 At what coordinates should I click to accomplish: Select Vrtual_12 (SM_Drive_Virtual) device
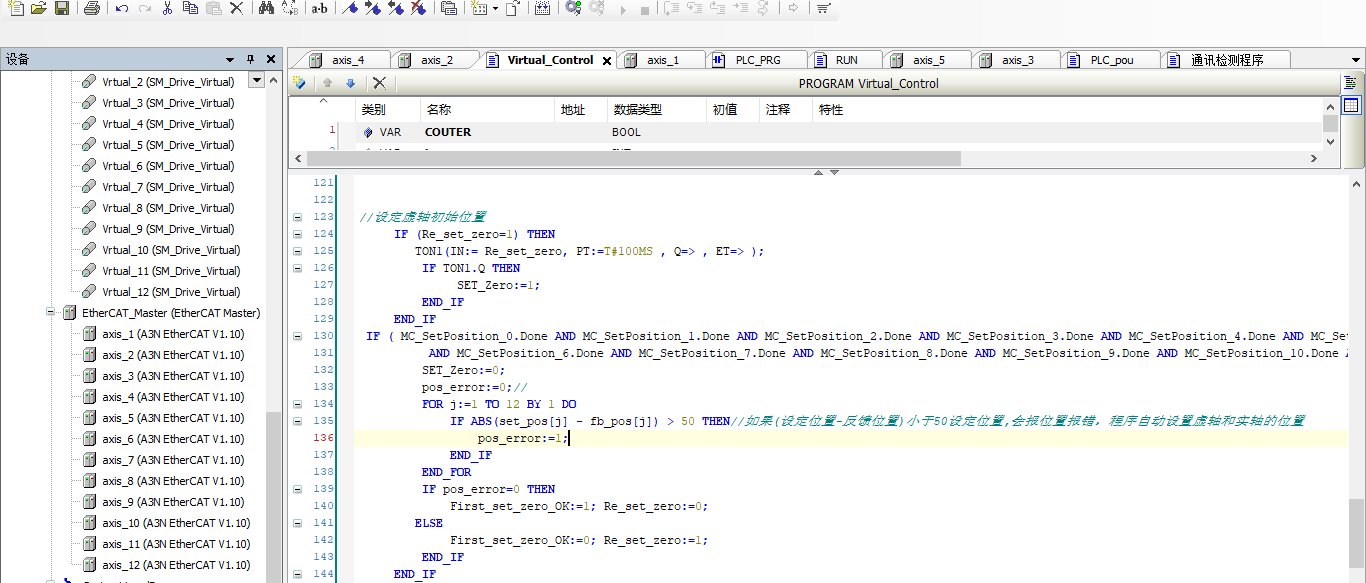click(171, 292)
